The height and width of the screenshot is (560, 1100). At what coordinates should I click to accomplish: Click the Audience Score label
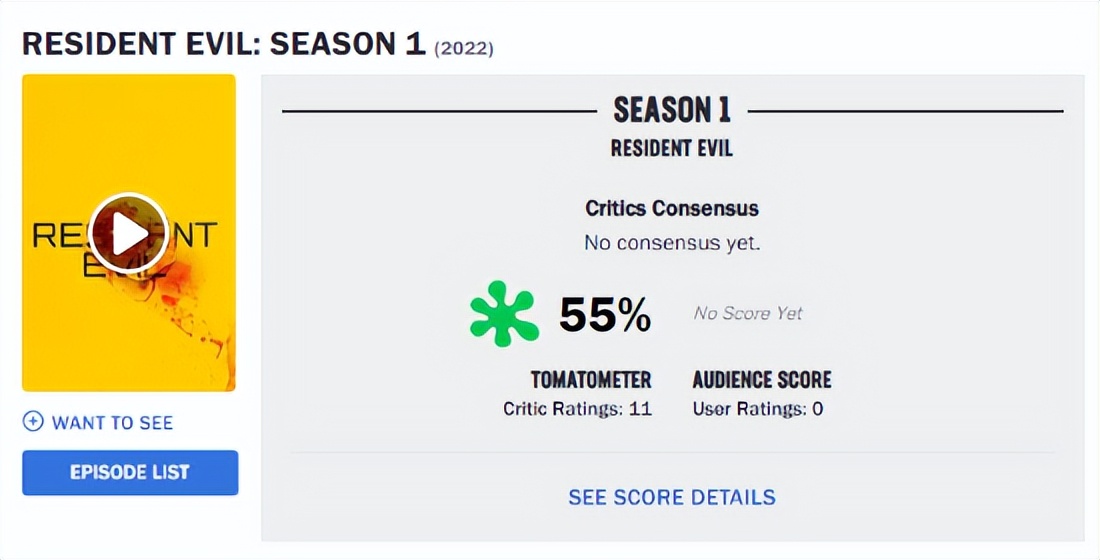tap(762, 380)
